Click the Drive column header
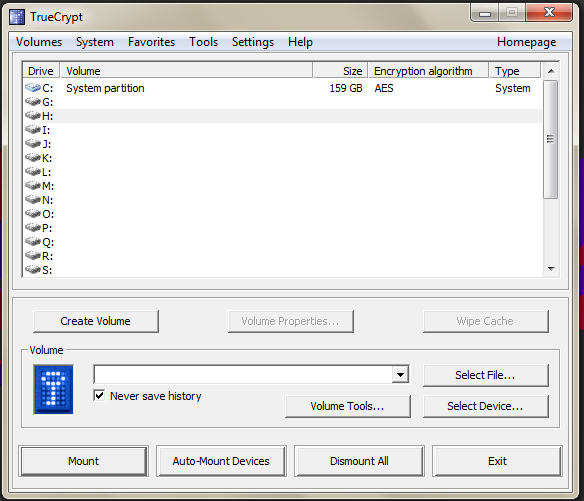The image size is (584, 501). click(x=41, y=71)
